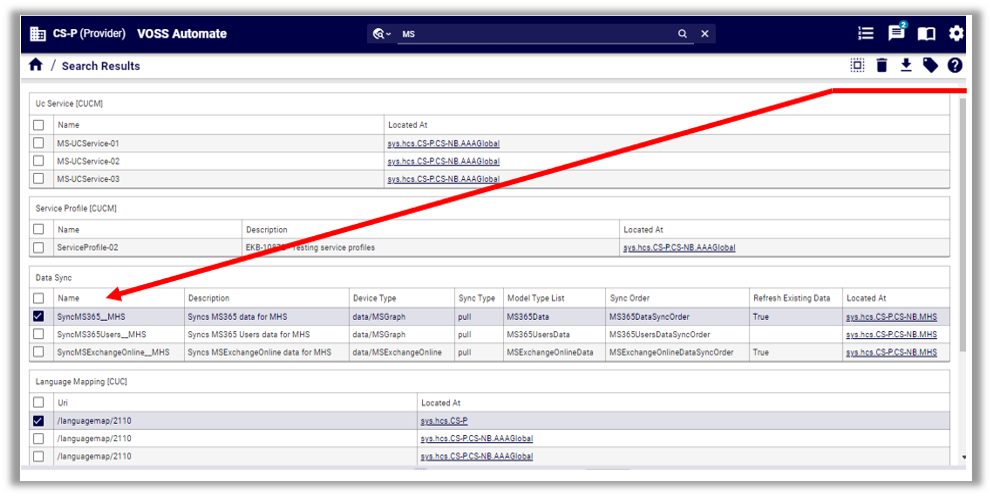Open SyncMSExchangeOnline__MHS location link
The image size is (992, 496).
pos(891,352)
